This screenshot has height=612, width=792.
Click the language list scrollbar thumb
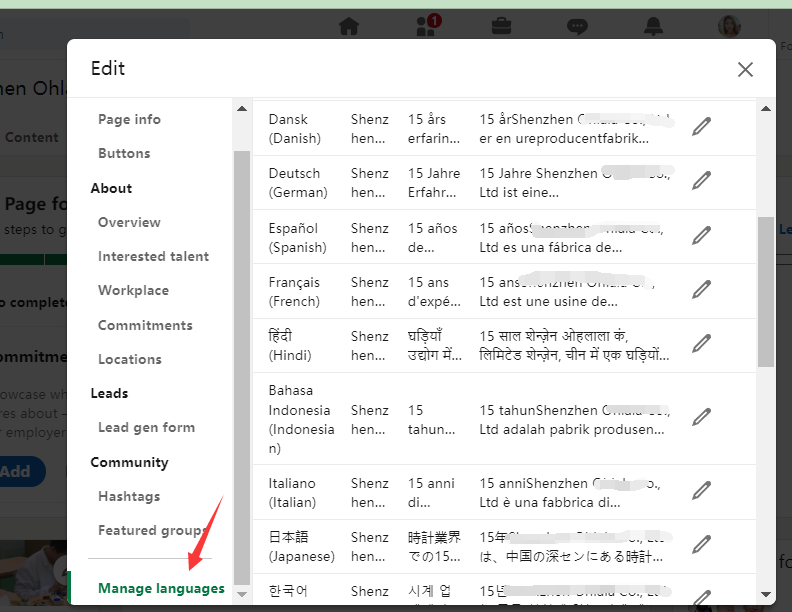click(x=766, y=292)
